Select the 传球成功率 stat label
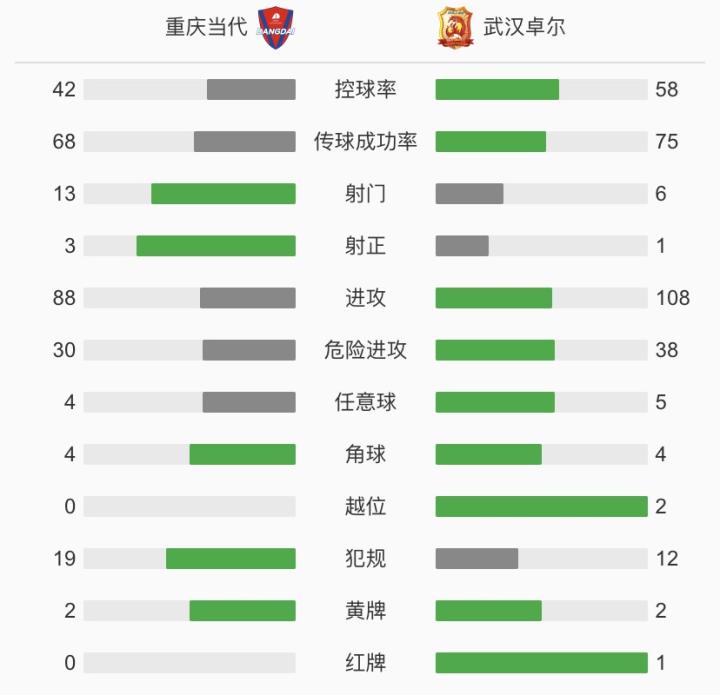The image size is (720, 695). tap(366, 141)
